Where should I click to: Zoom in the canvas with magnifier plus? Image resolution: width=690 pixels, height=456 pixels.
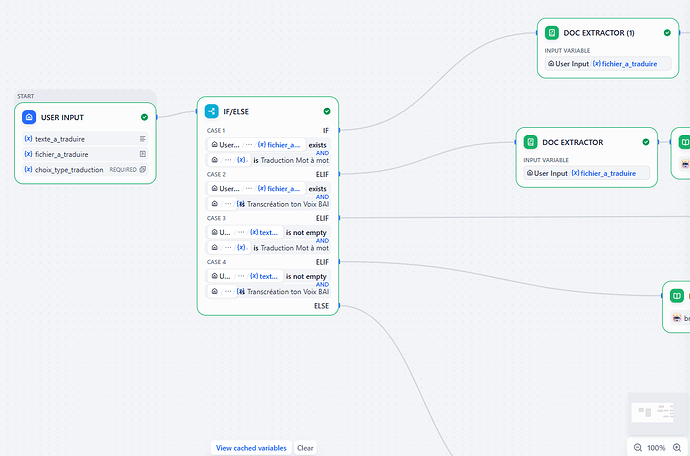[x=677, y=447]
